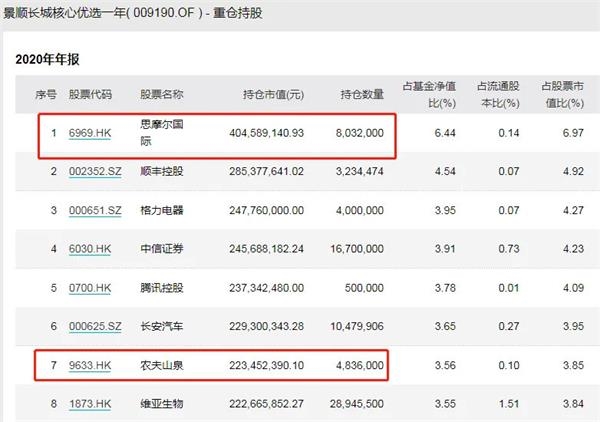
Task: Open stock code link 0700.HK
Action: pos(90,288)
